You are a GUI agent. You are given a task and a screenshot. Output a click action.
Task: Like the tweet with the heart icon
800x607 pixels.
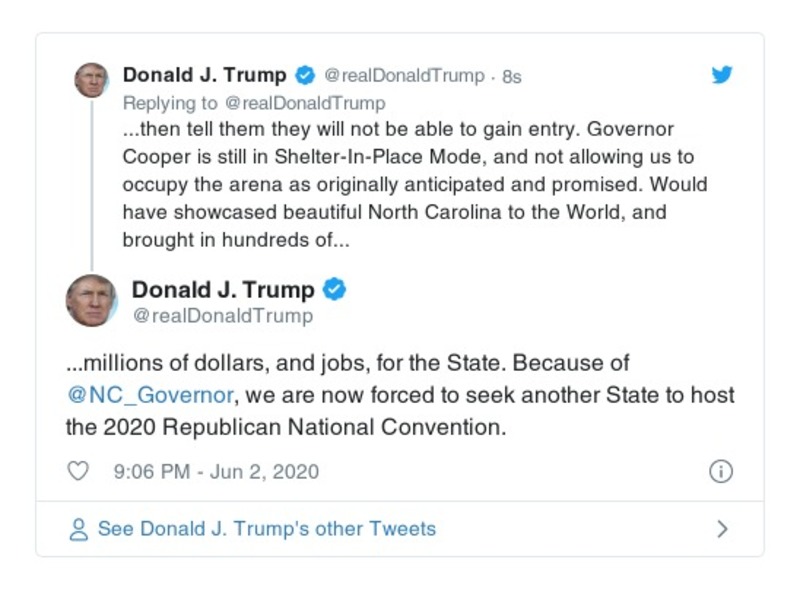pos(77,471)
